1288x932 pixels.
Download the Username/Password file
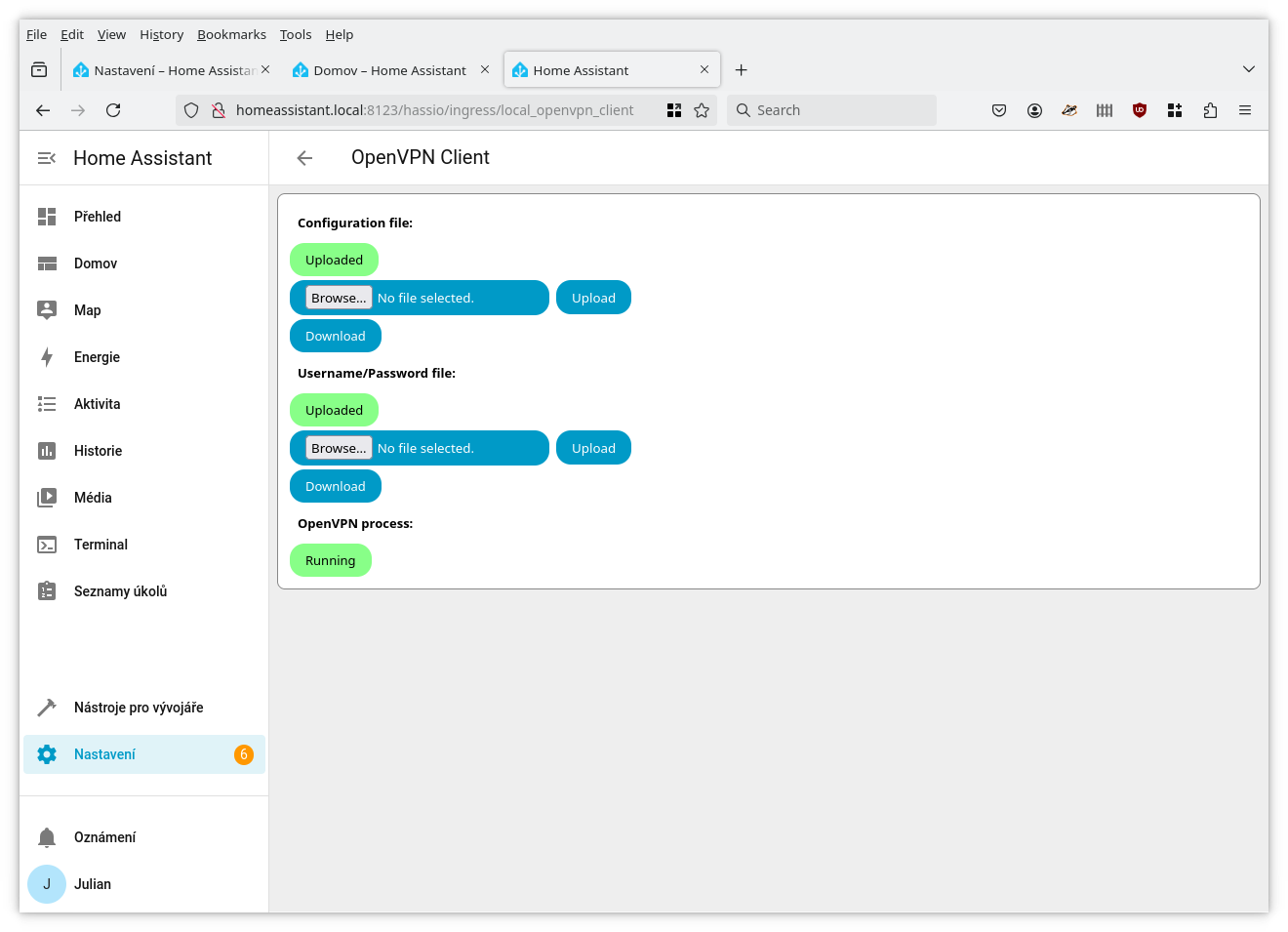pos(336,486)
